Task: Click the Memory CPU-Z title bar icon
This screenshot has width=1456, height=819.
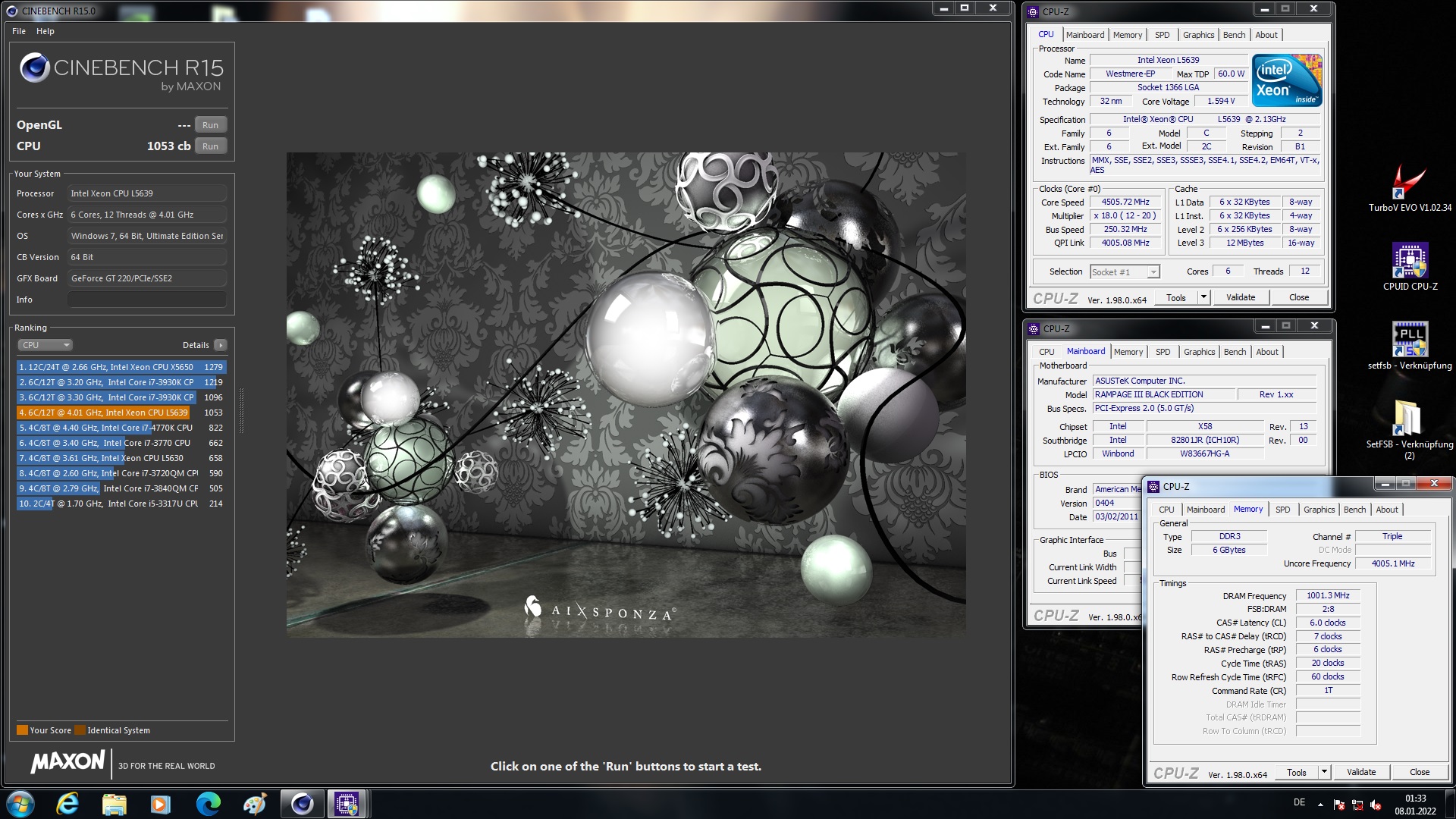Action: click(1153, 487)
